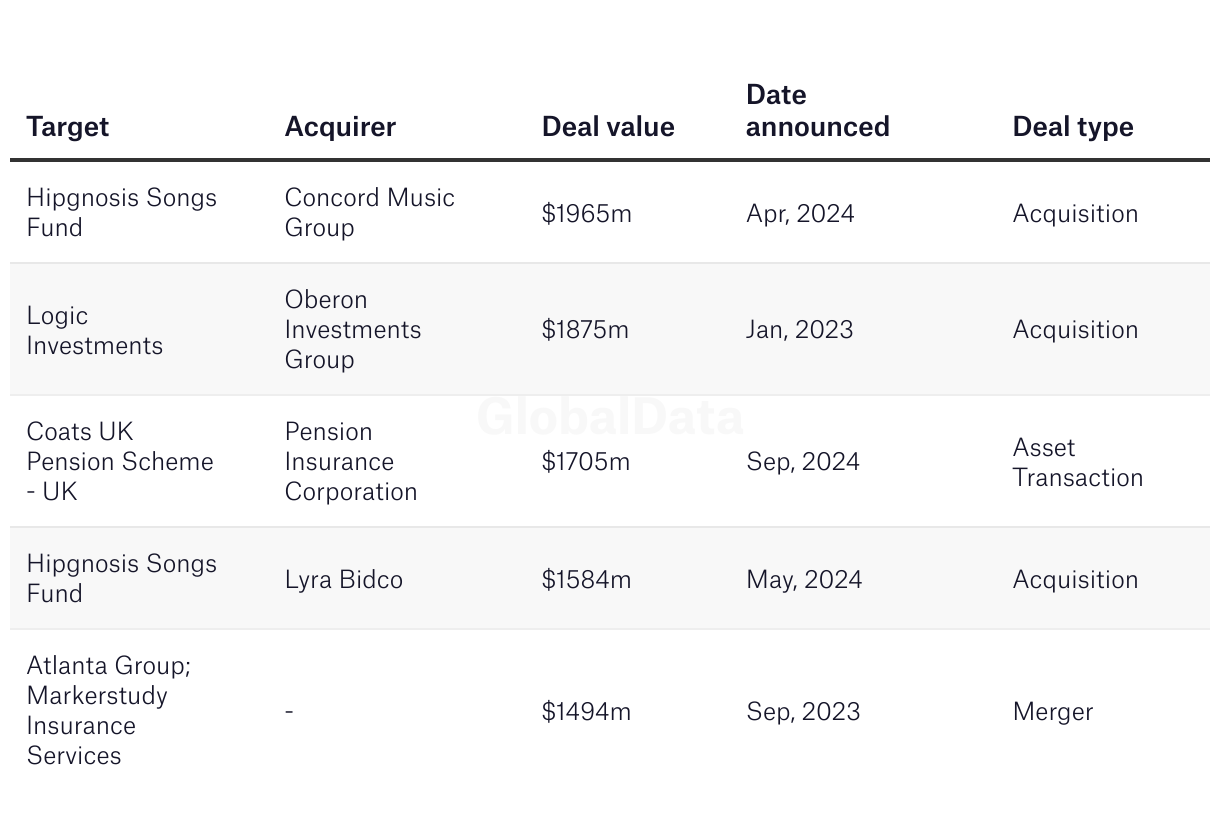The height and width of the screenshot is (832, 1220).
Task: Click the Lyra Bidco acquirer cell
Action: point(344,580)
